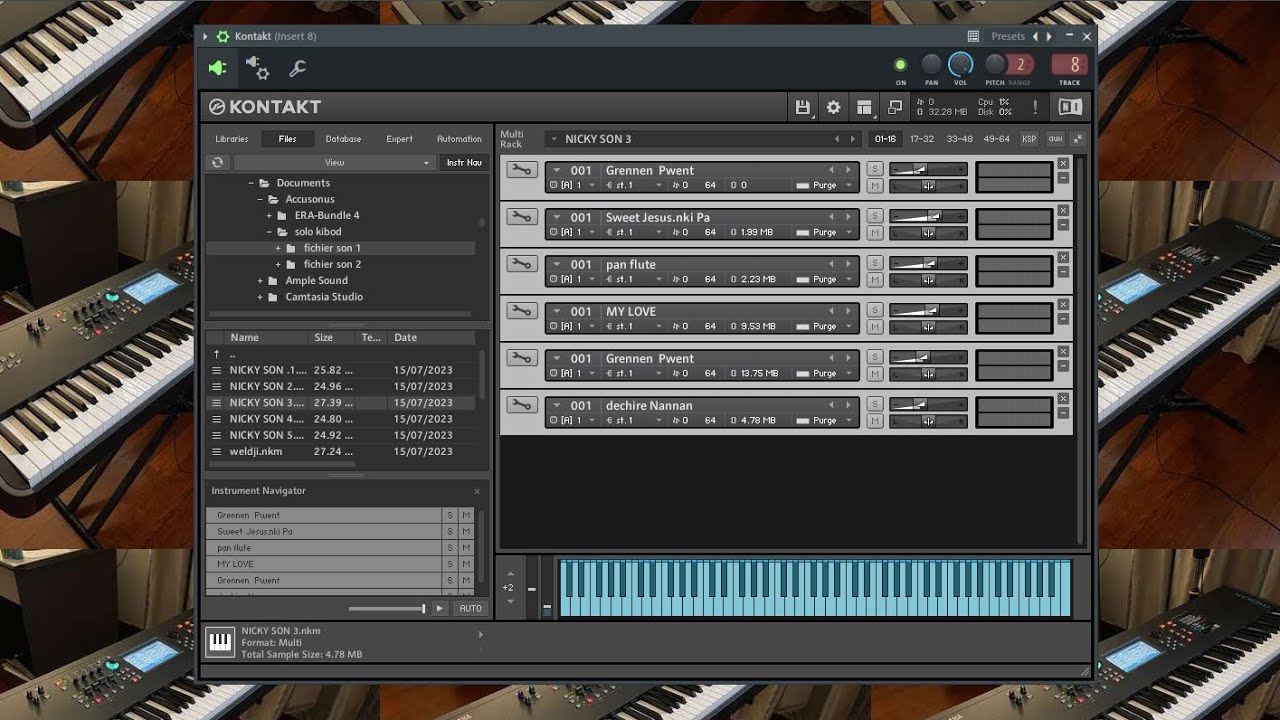The height and width of the screenshot is (720, 1280).
Task: Open wrench editor for MY LOVE
Action: coord(520,311)
